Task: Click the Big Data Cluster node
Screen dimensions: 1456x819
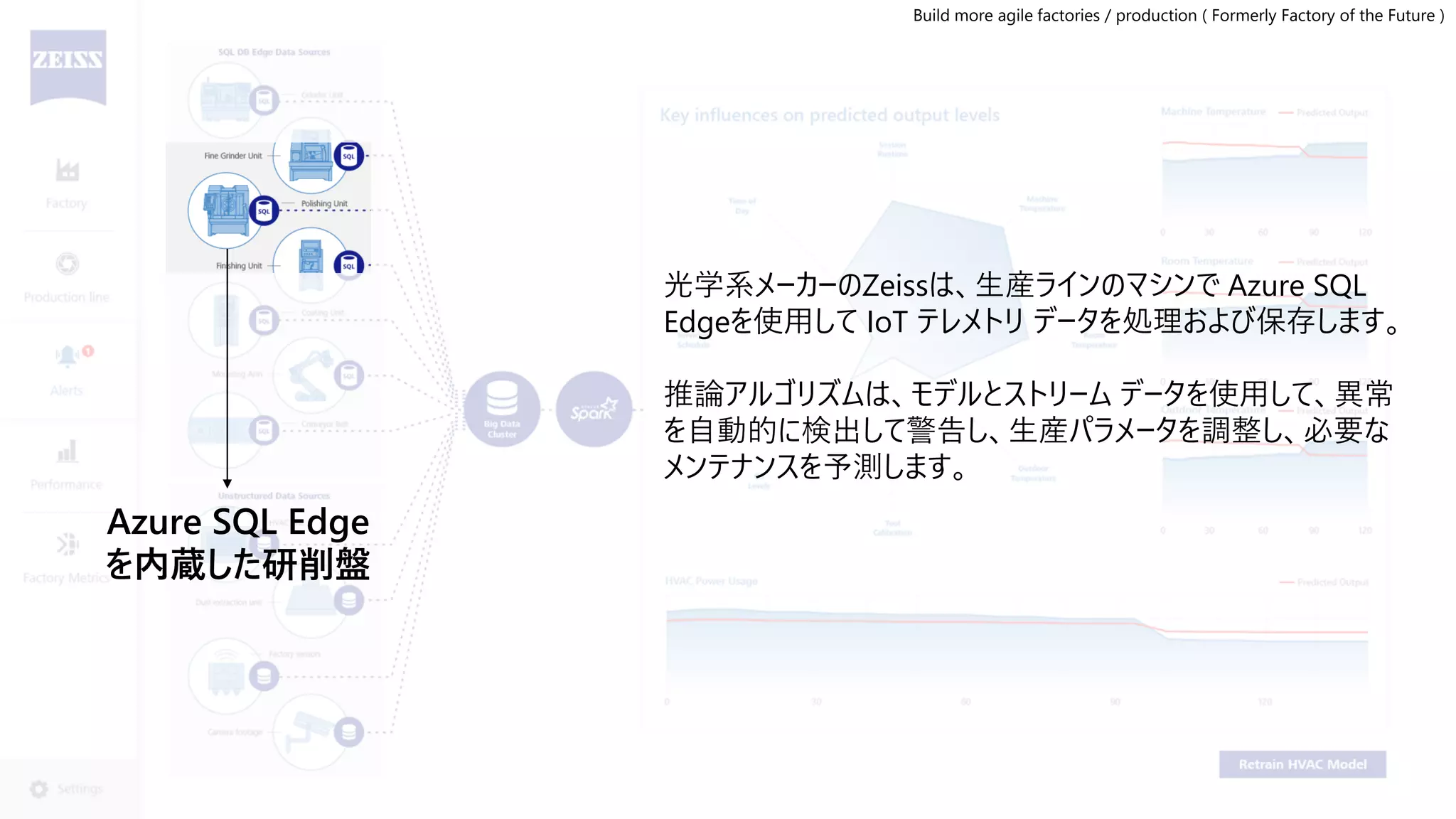Action: pos(502,409)
